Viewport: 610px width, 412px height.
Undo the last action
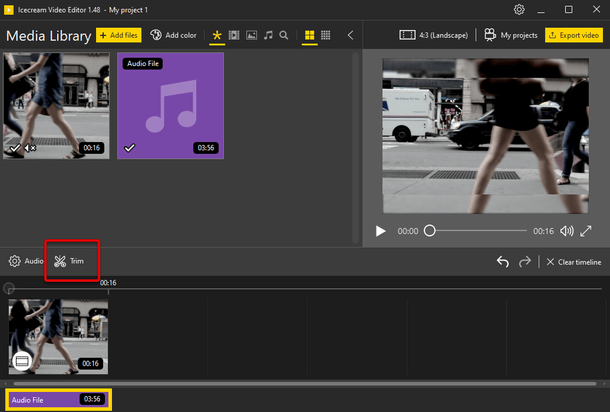pyautogui.click(x=503, y=262)
